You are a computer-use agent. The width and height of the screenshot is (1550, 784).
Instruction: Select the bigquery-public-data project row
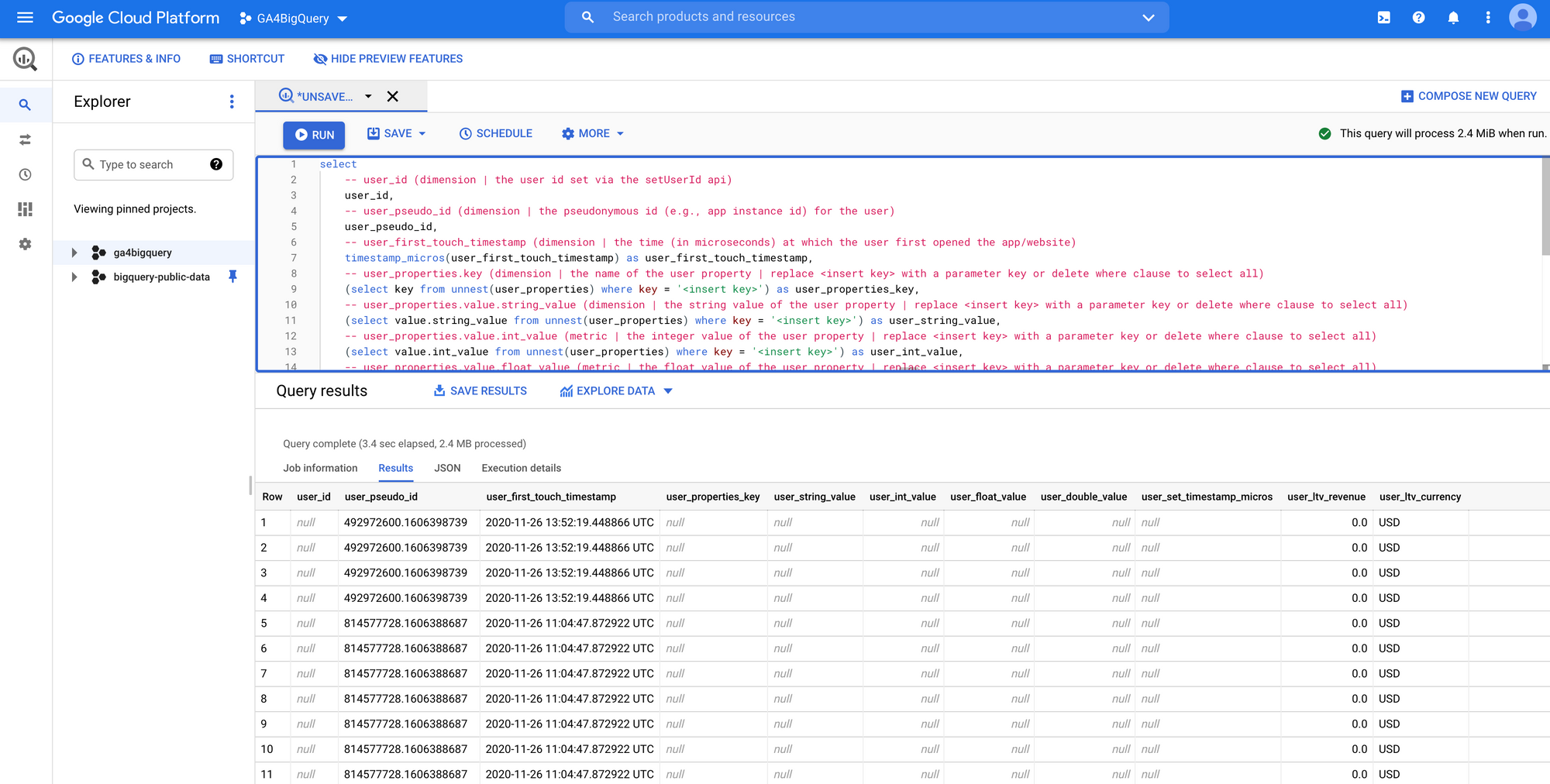[153, 277]
